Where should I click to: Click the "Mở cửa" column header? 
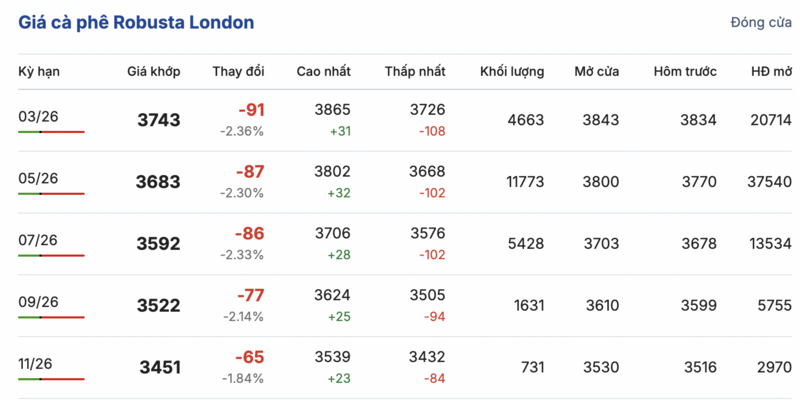point(596,71)
